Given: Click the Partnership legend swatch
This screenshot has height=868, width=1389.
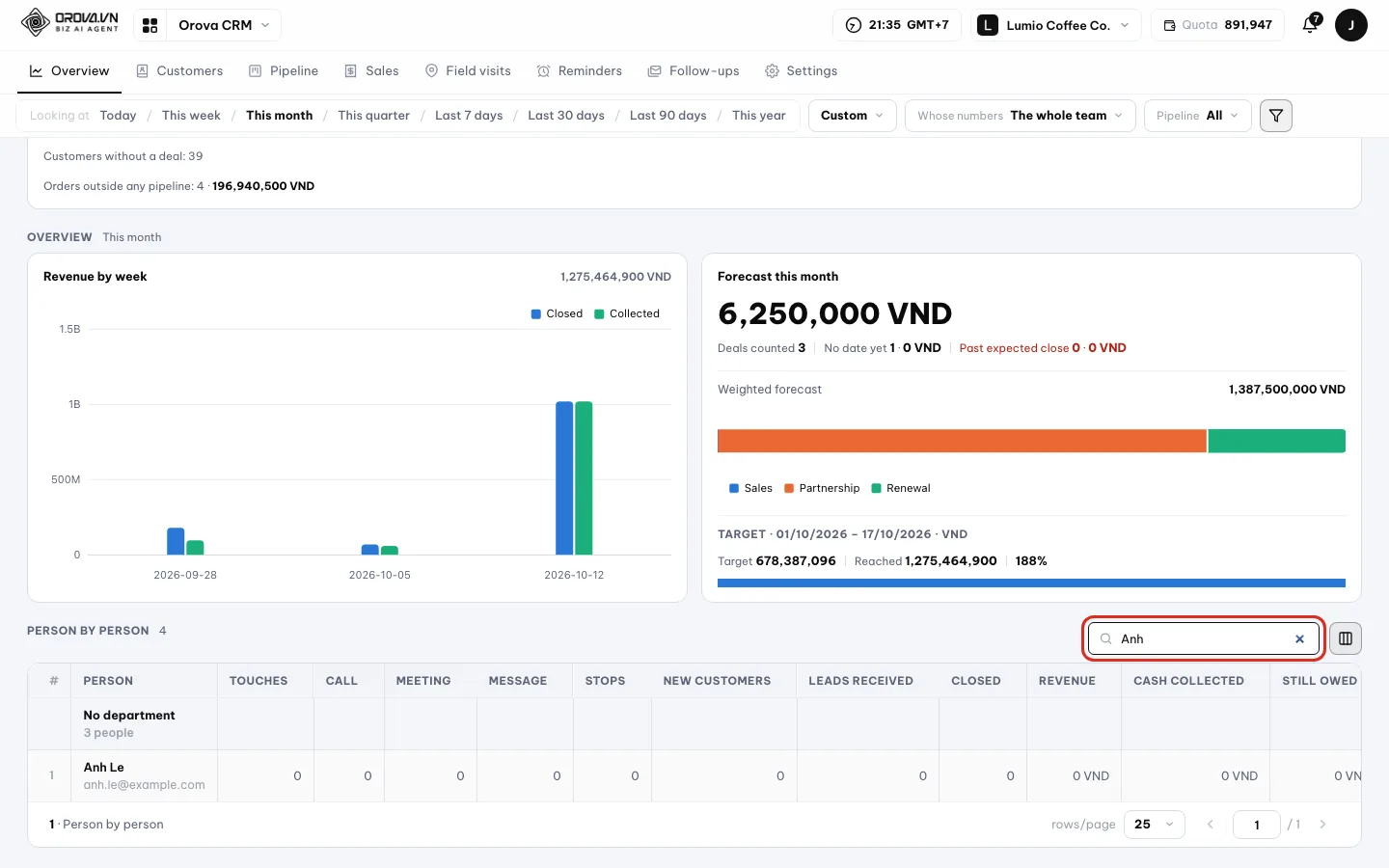Looking at the screenshot, I should [x=789, y=488].
